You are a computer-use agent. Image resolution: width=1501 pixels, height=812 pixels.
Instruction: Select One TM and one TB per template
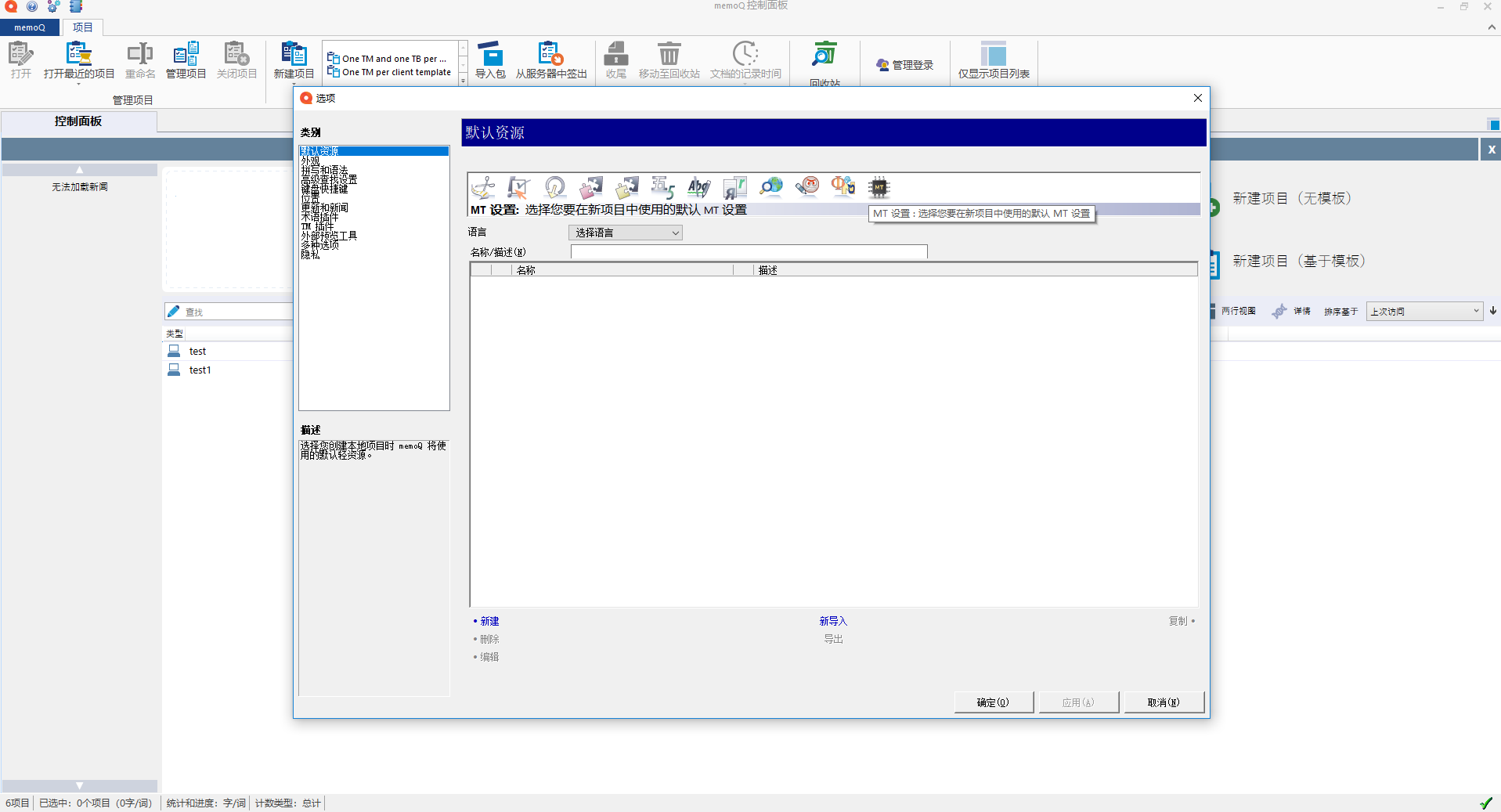(388, 59)
